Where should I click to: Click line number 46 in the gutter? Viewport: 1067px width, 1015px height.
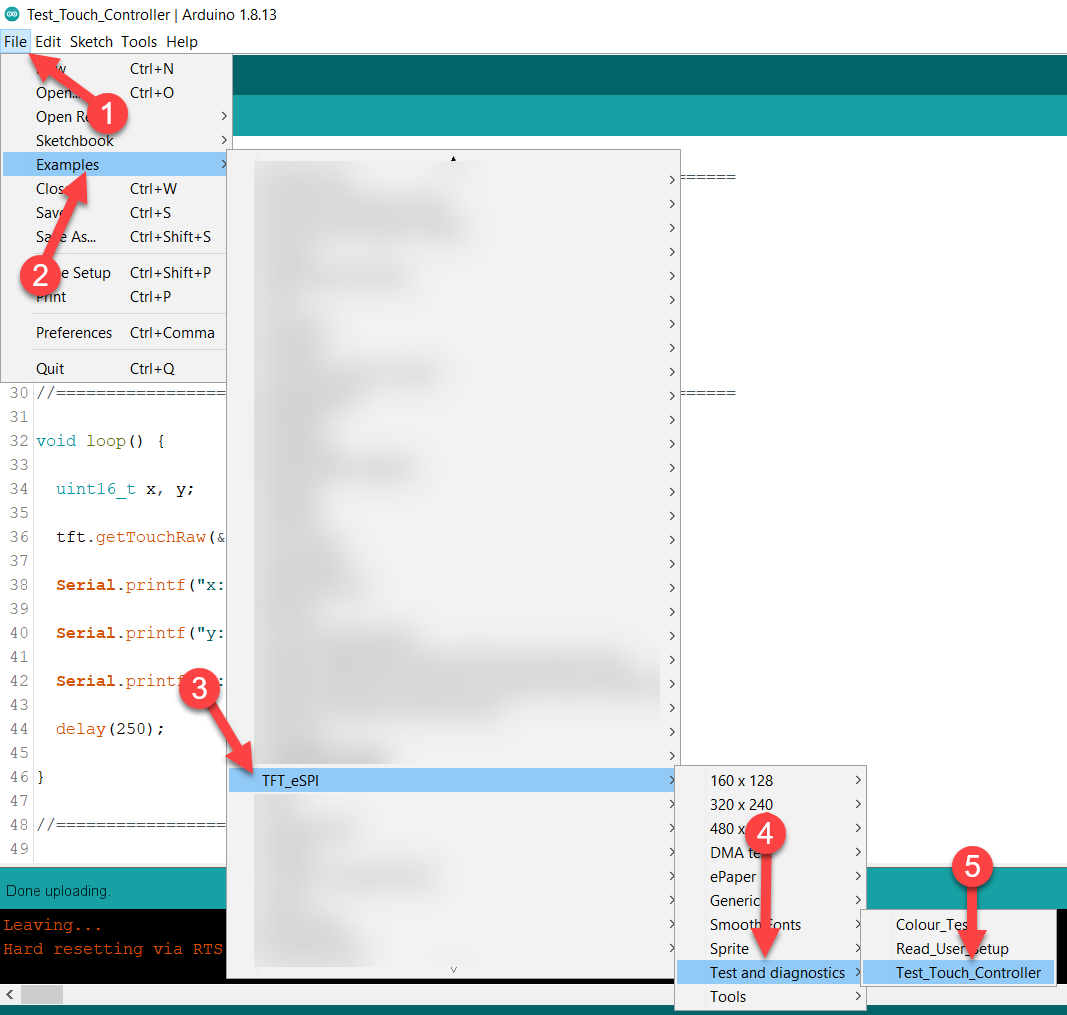[x=19, y=777]
